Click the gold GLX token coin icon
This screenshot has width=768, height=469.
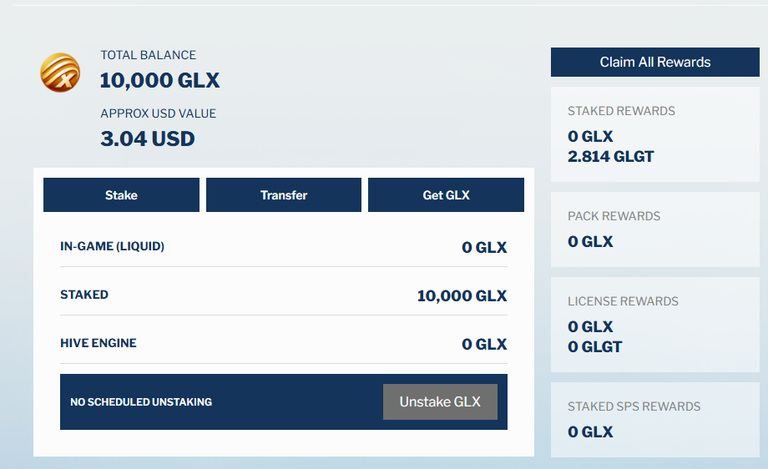[x=60, y=72]
